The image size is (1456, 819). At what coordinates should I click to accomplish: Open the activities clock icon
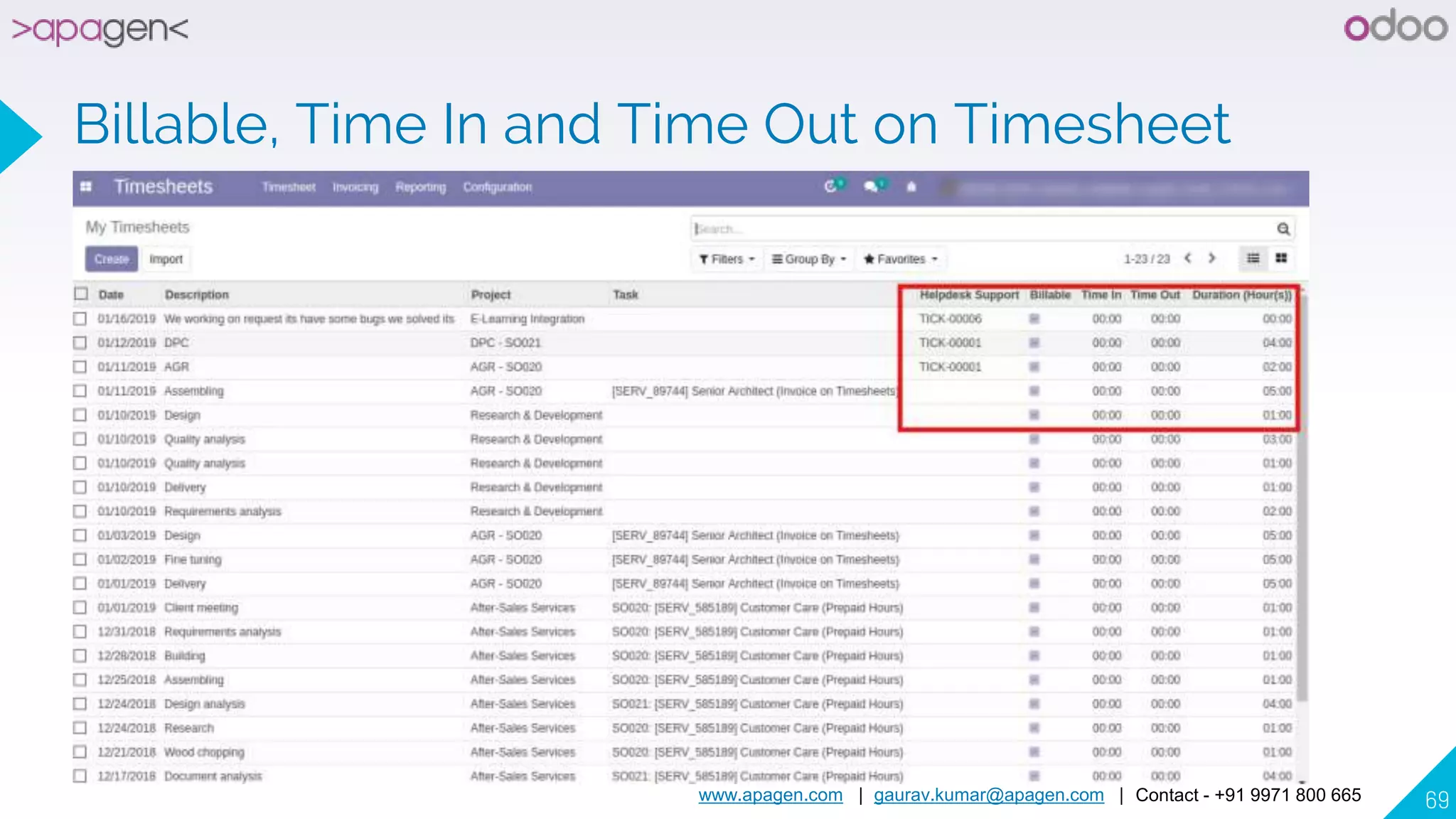pyautogui.click(x=830, y=186)
